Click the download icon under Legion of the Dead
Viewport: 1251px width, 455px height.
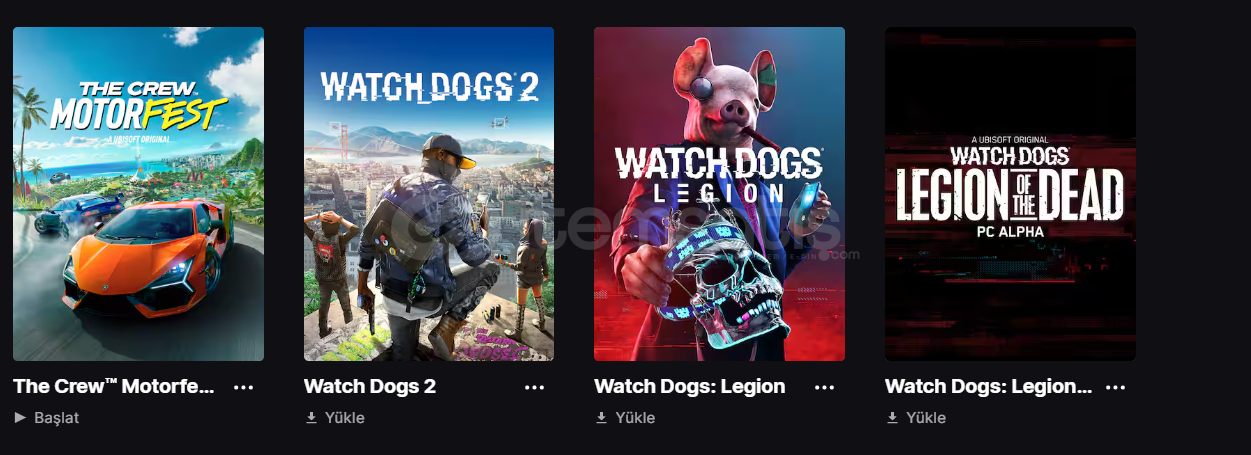[x=892, y=417]
